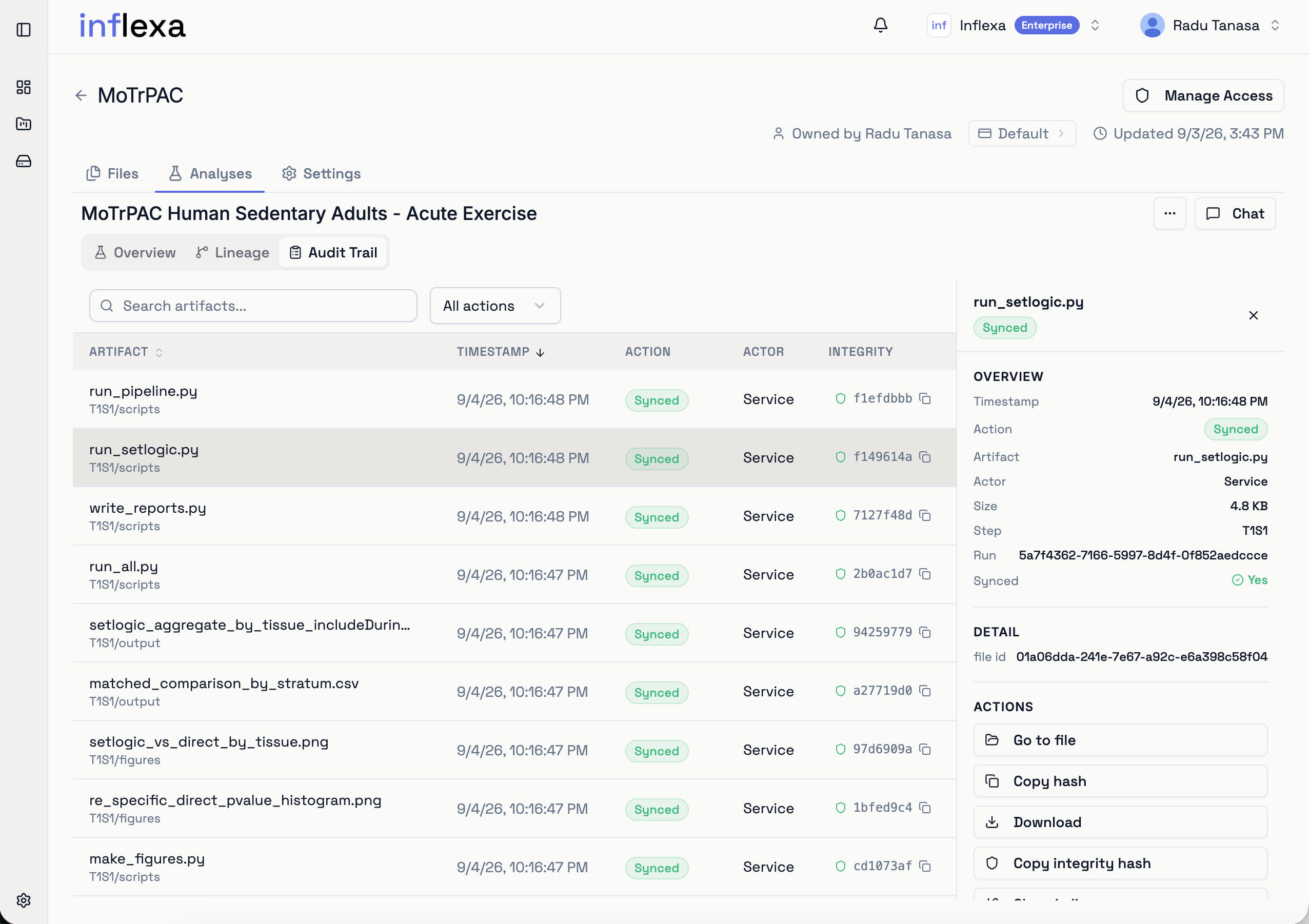Copy hash f1efdbbb for run_pipeline.py
Screen dimensions: 1309x924
pyautogui.click(x=925, y=398)
